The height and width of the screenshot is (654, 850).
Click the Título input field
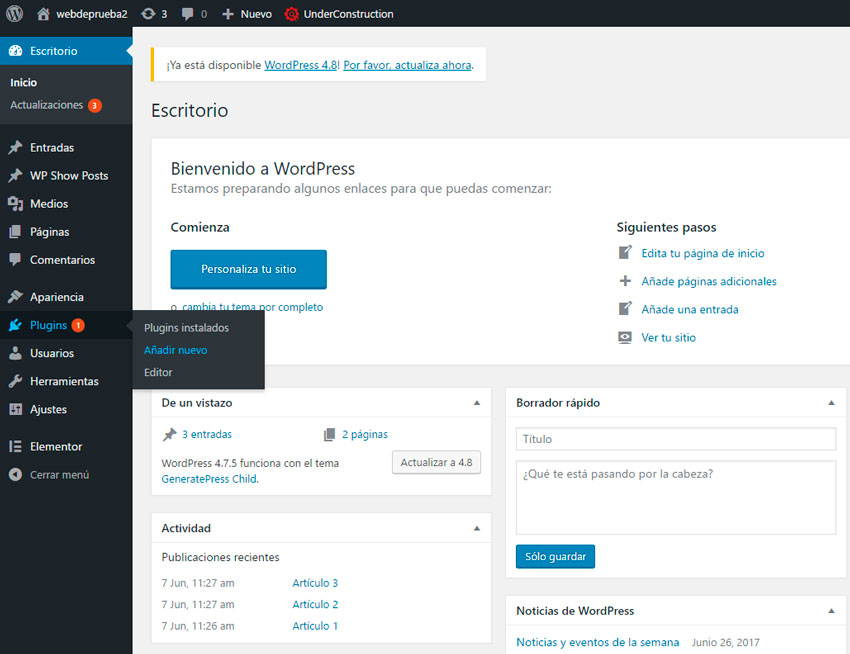coord(676,438)
